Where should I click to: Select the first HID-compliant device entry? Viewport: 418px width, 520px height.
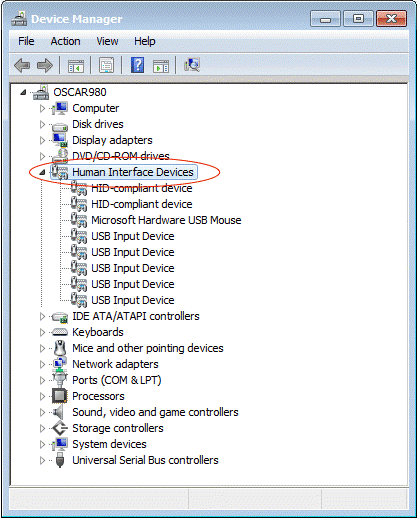coord(142,188)
